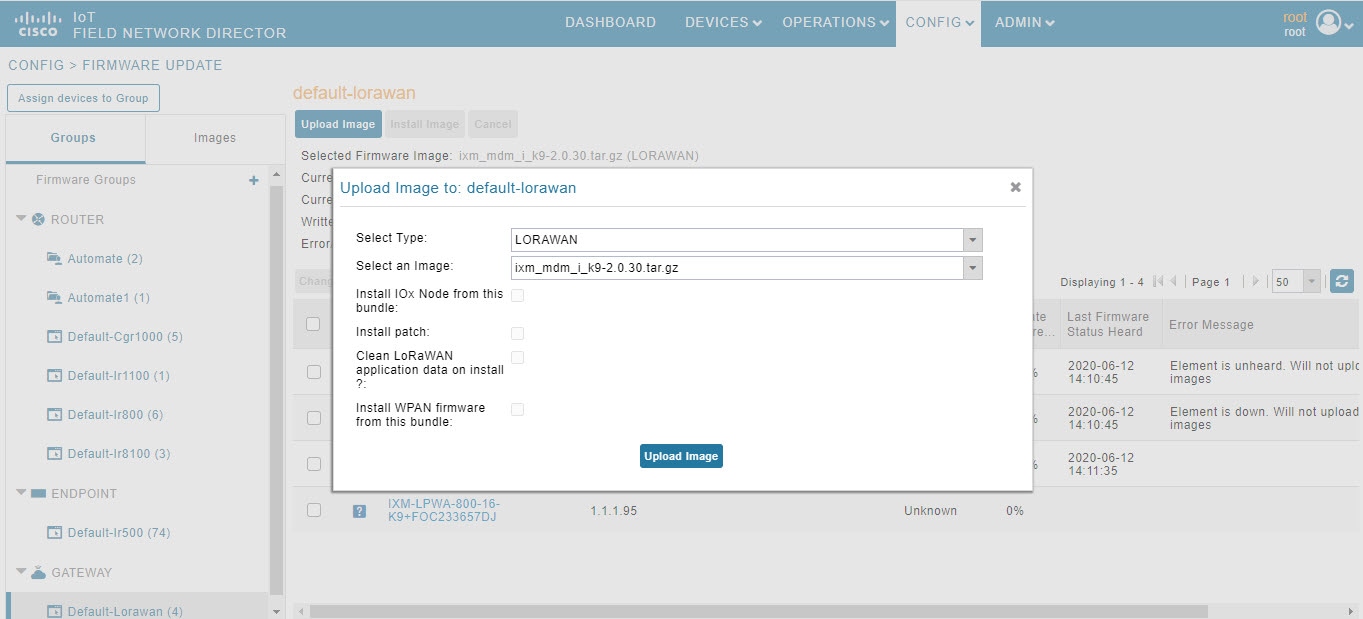Screen dimensions: 1363x619
Task: Open the OPERATIONS menu
Action: (836, 22)
